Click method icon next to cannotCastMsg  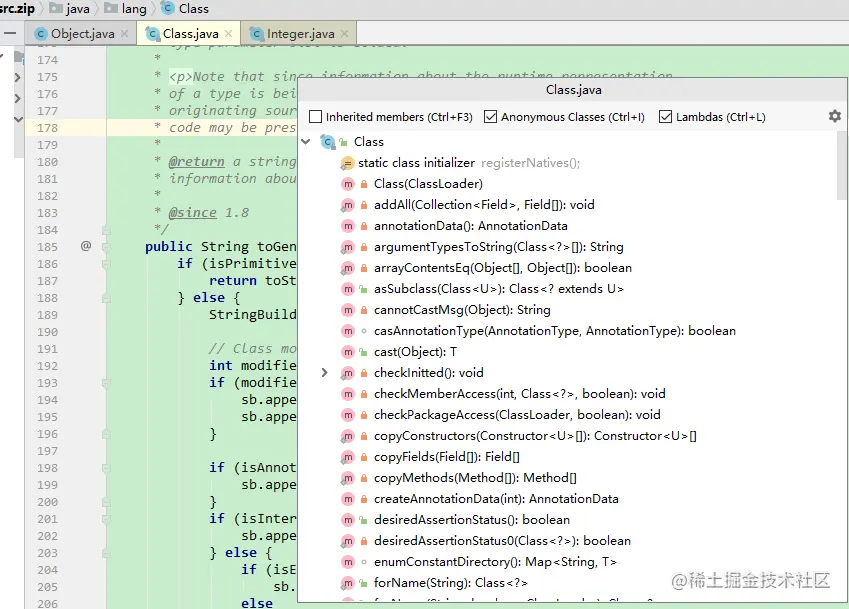click(348, 310)
